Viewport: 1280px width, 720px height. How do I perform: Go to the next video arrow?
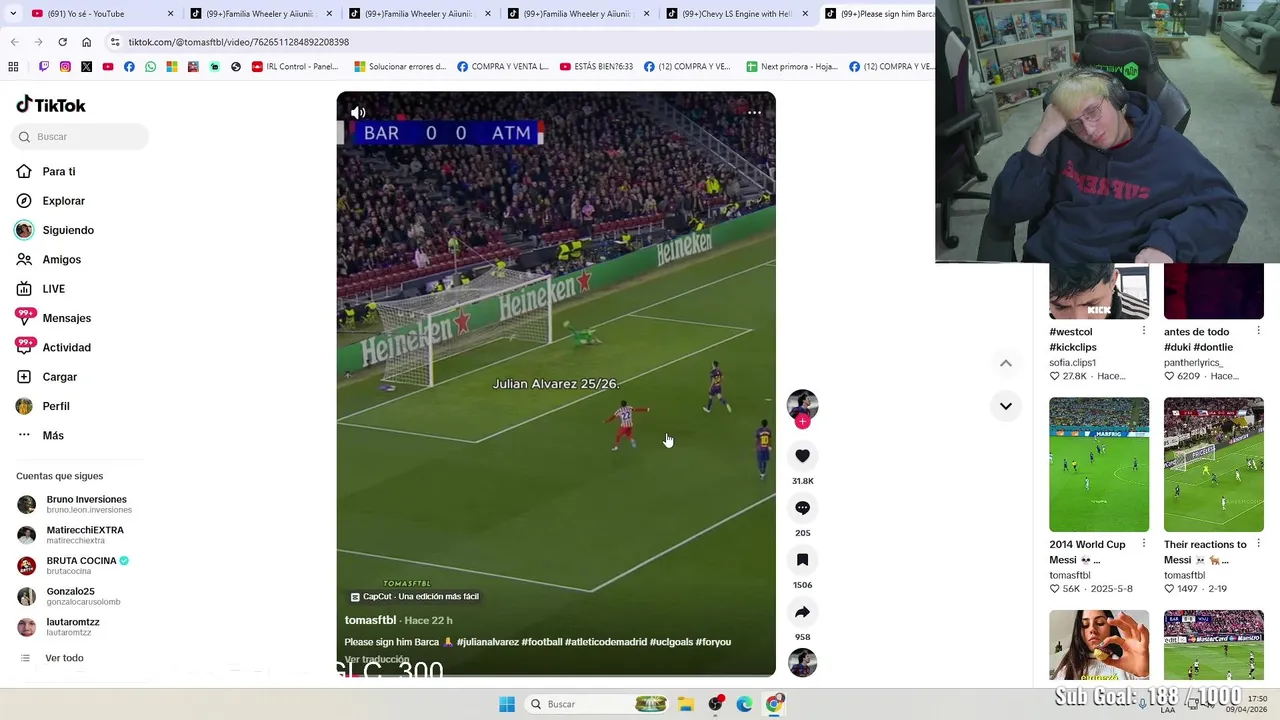(x=1006, y=406)
